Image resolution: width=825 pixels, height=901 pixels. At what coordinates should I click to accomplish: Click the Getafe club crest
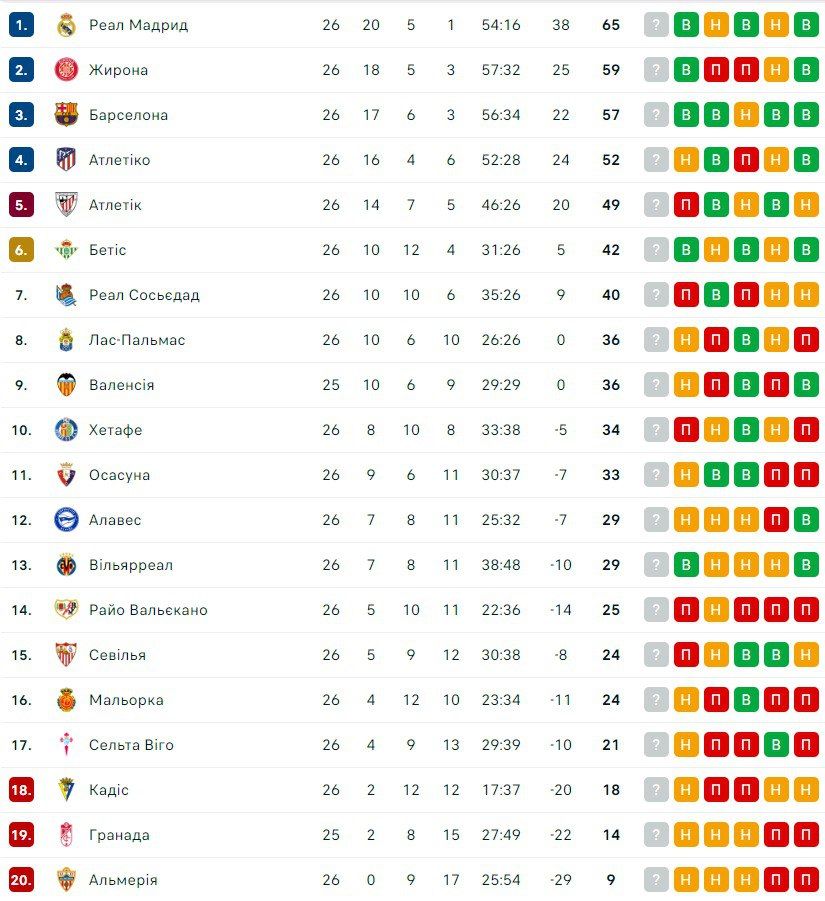tap(66, 430)
